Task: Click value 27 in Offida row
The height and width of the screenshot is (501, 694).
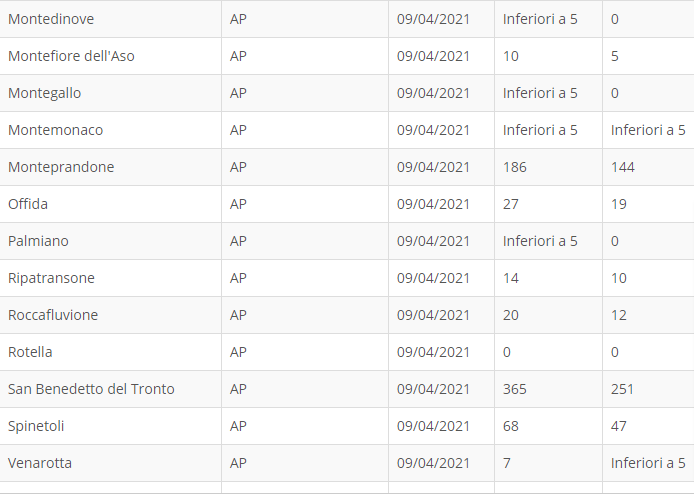Action: pyautogui.click(x=511, y=204)
